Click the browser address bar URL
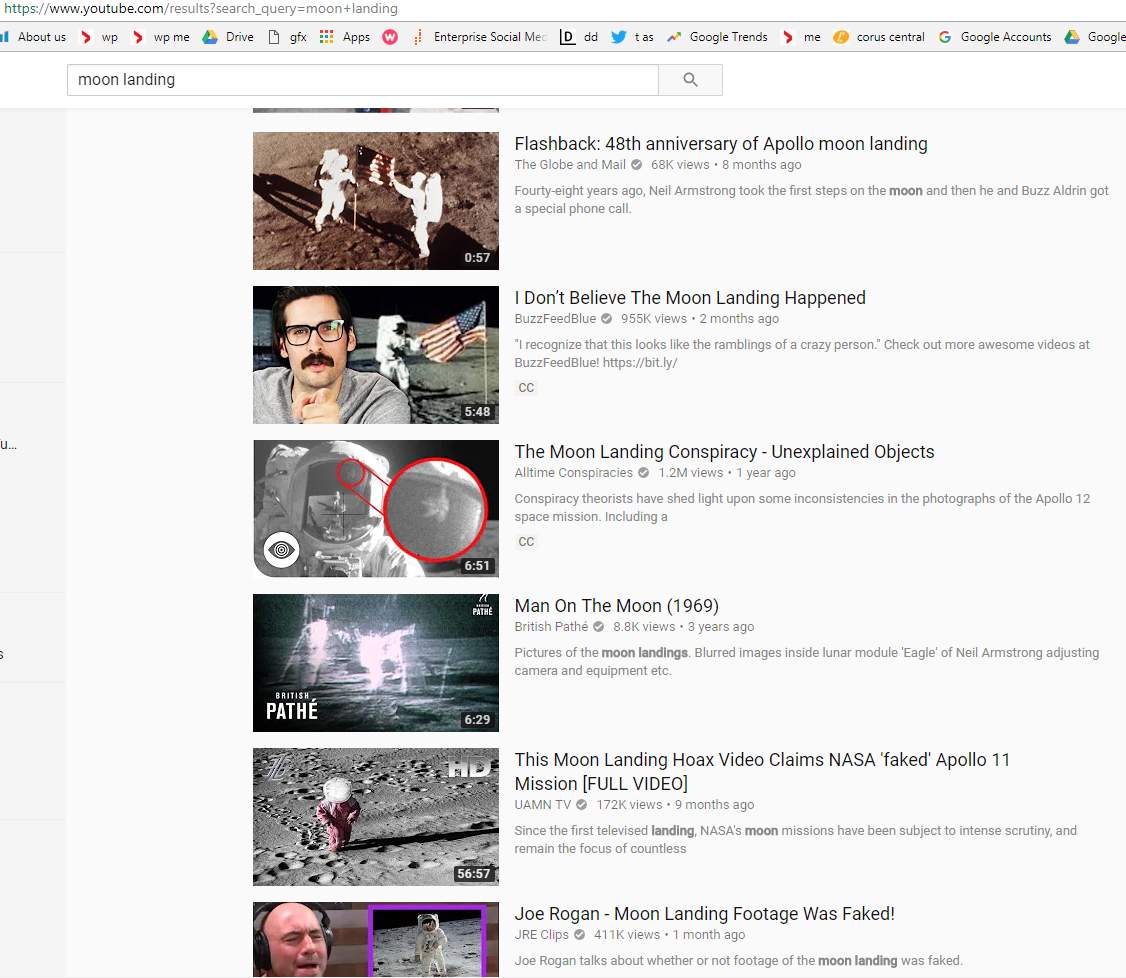The width and height of the screenshot is (1126, 978). pyautogui.click(x=201, y=9)
